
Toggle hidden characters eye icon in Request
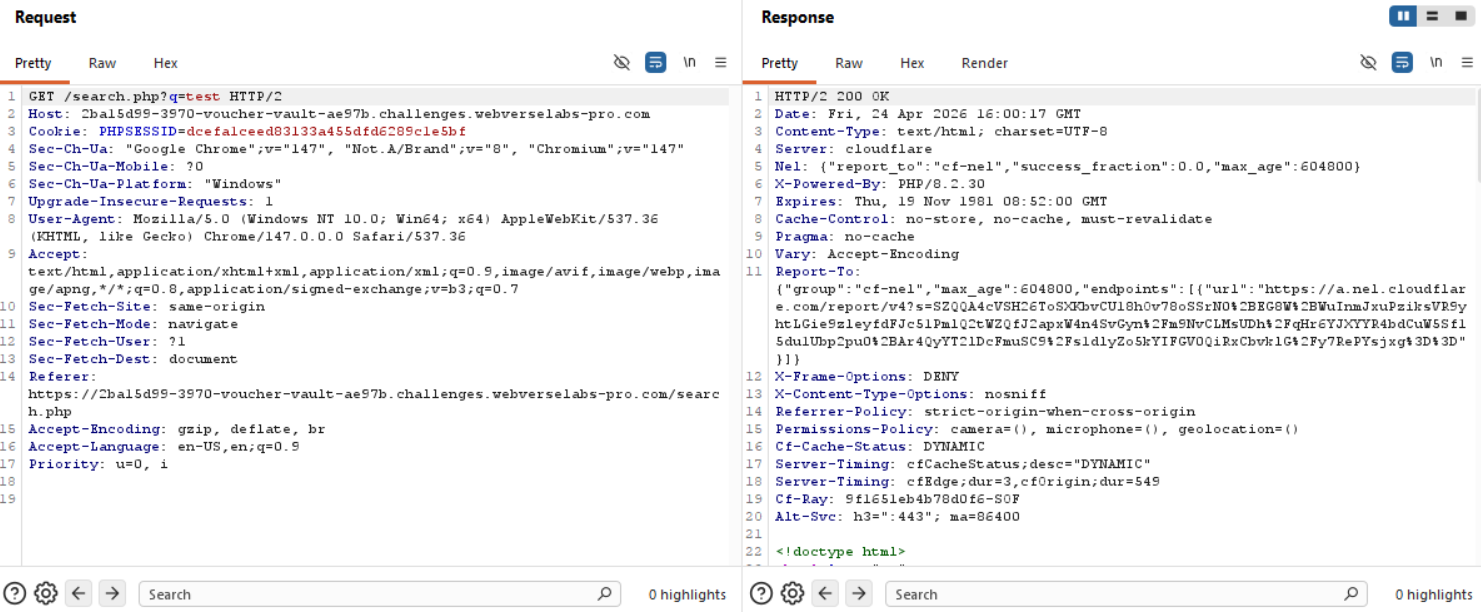pos(622,63)
